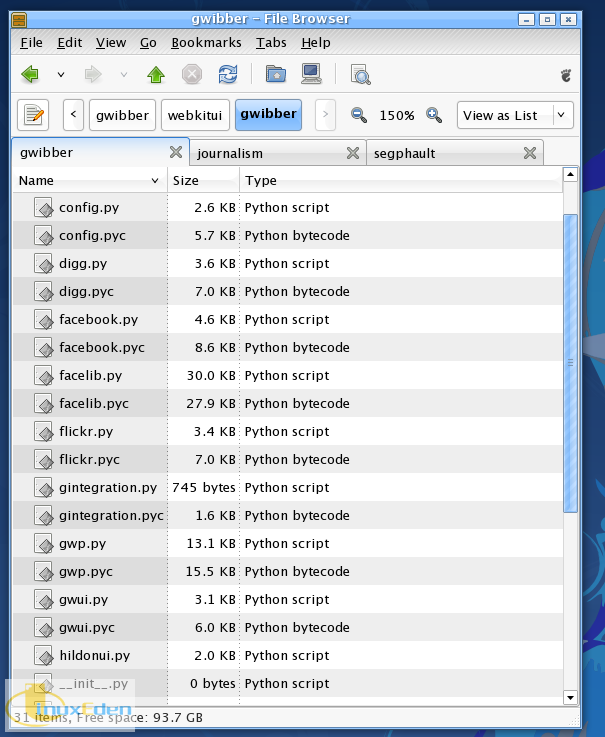Select the config.py file icon
The image size is (605, 737).
coord(44,208)
